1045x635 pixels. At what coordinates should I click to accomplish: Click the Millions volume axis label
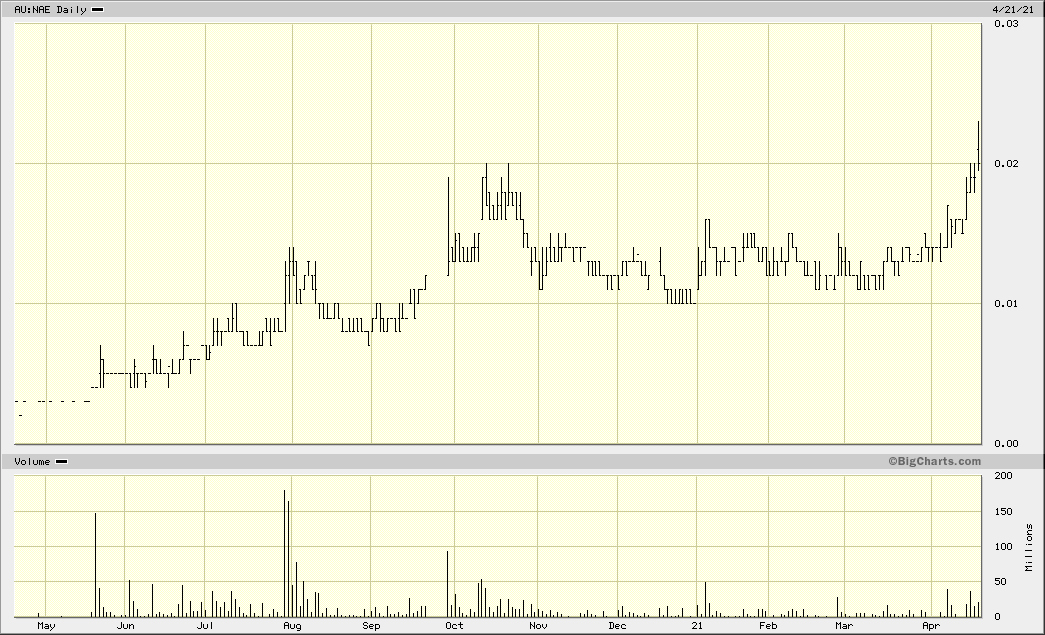[1030, 547]
